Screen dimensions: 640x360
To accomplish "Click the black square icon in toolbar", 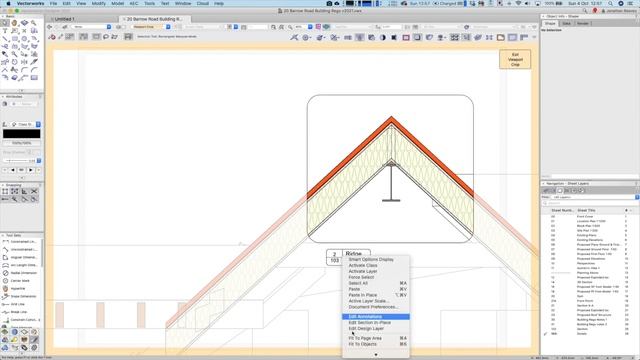I will pyautogui.click(x=394, y=38).
